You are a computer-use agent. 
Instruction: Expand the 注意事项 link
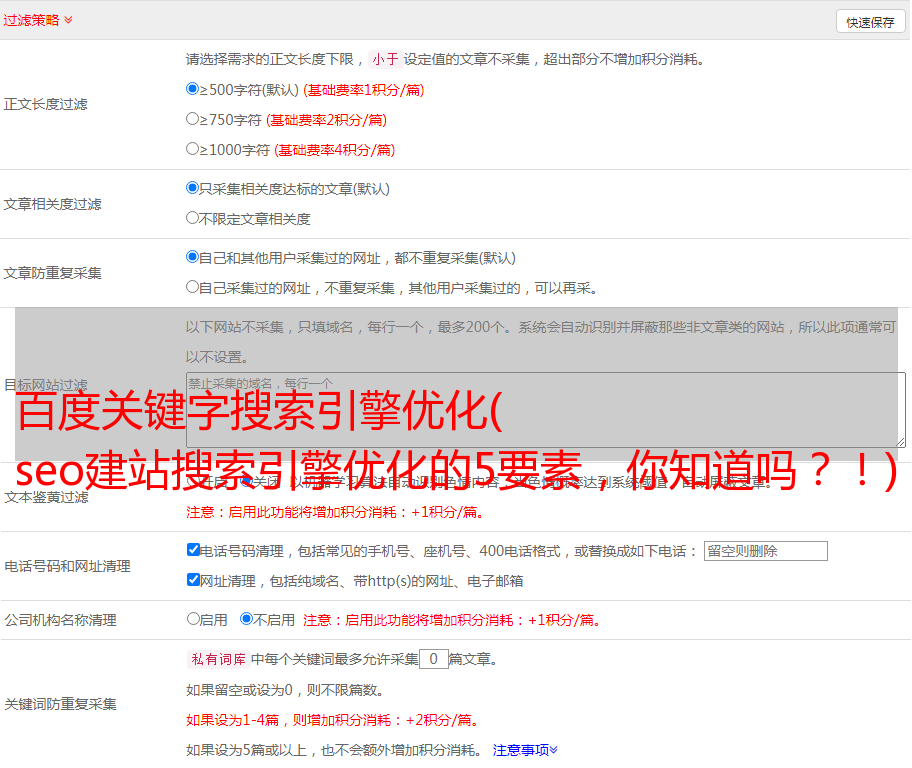(x=525, y=750)
